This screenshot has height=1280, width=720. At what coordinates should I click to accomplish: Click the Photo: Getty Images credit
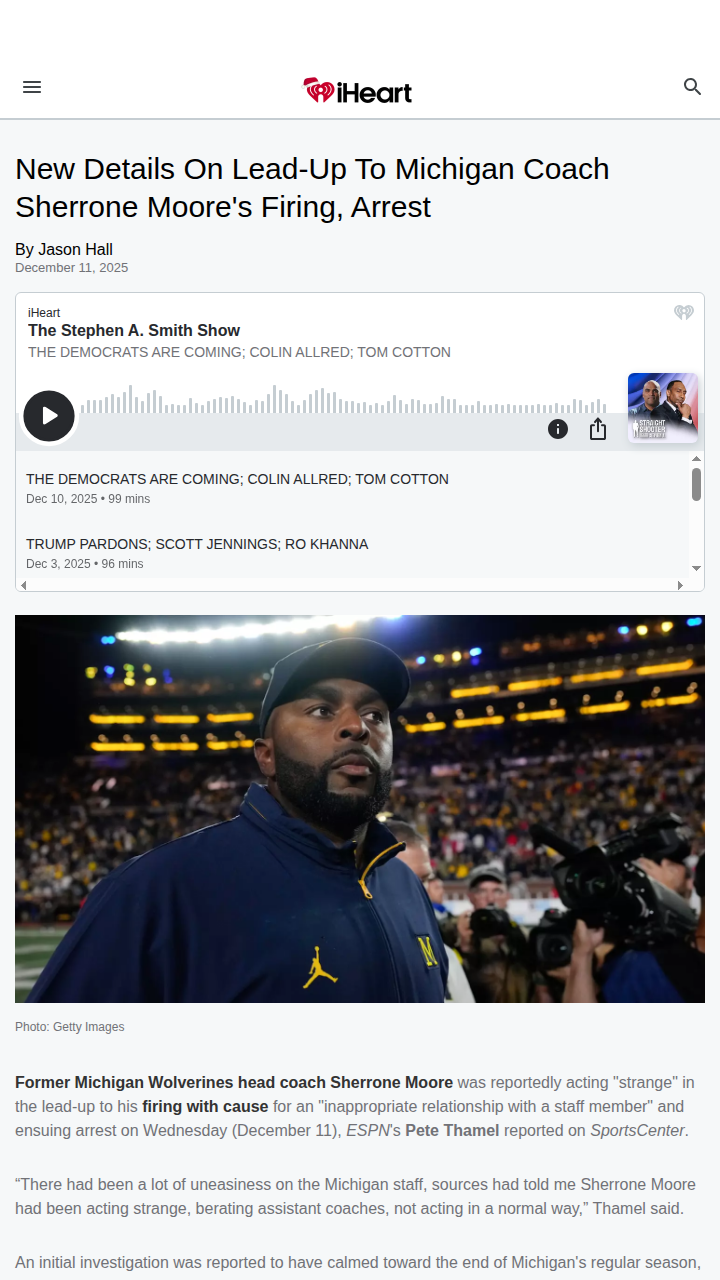click(x=70, y=1027)
